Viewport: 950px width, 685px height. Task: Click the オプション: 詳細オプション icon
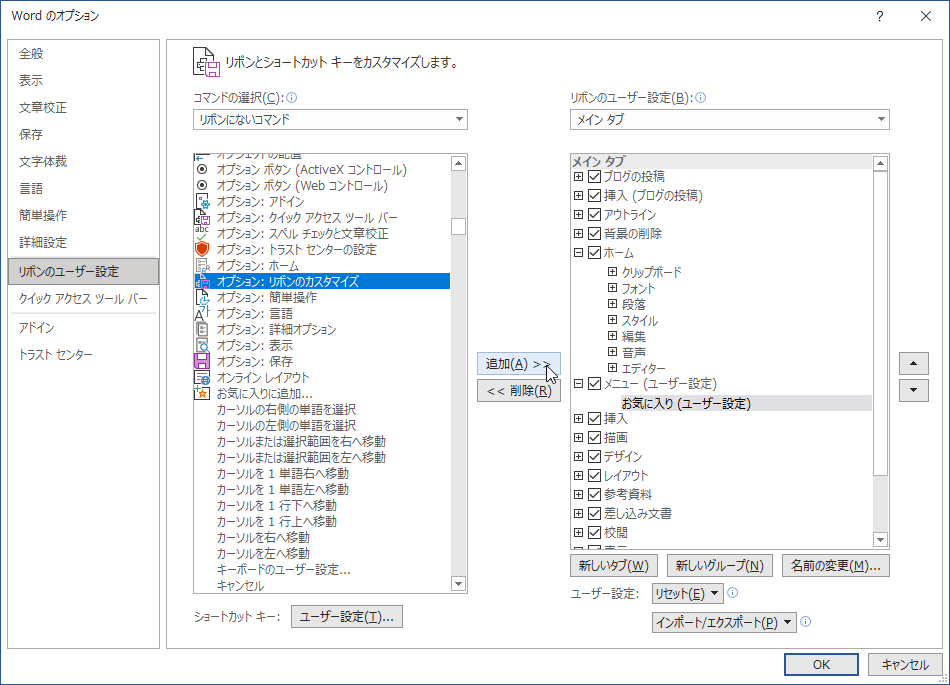click(202, 329)
